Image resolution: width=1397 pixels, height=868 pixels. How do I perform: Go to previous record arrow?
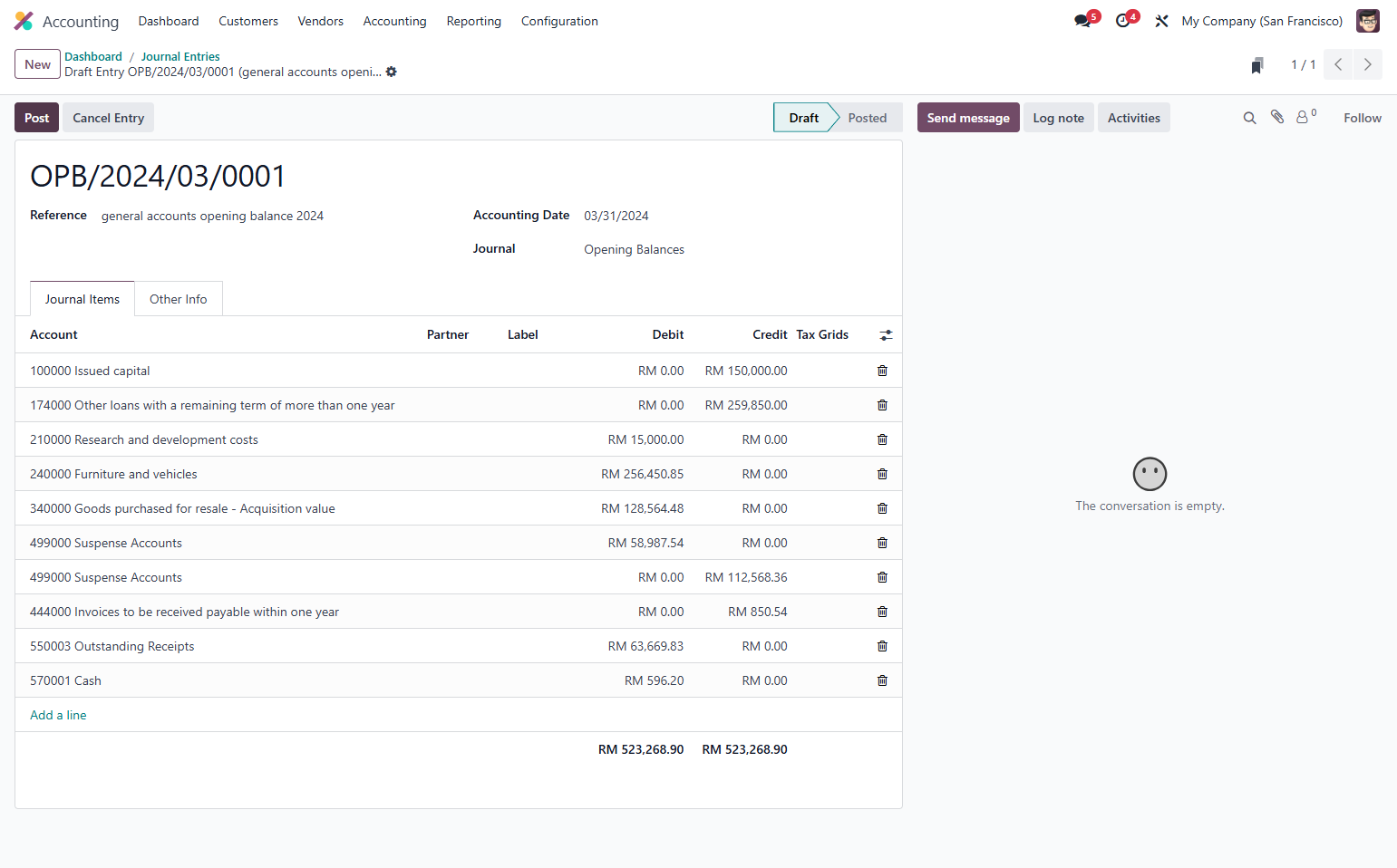pyautogui.click(x=1338, y=64)
